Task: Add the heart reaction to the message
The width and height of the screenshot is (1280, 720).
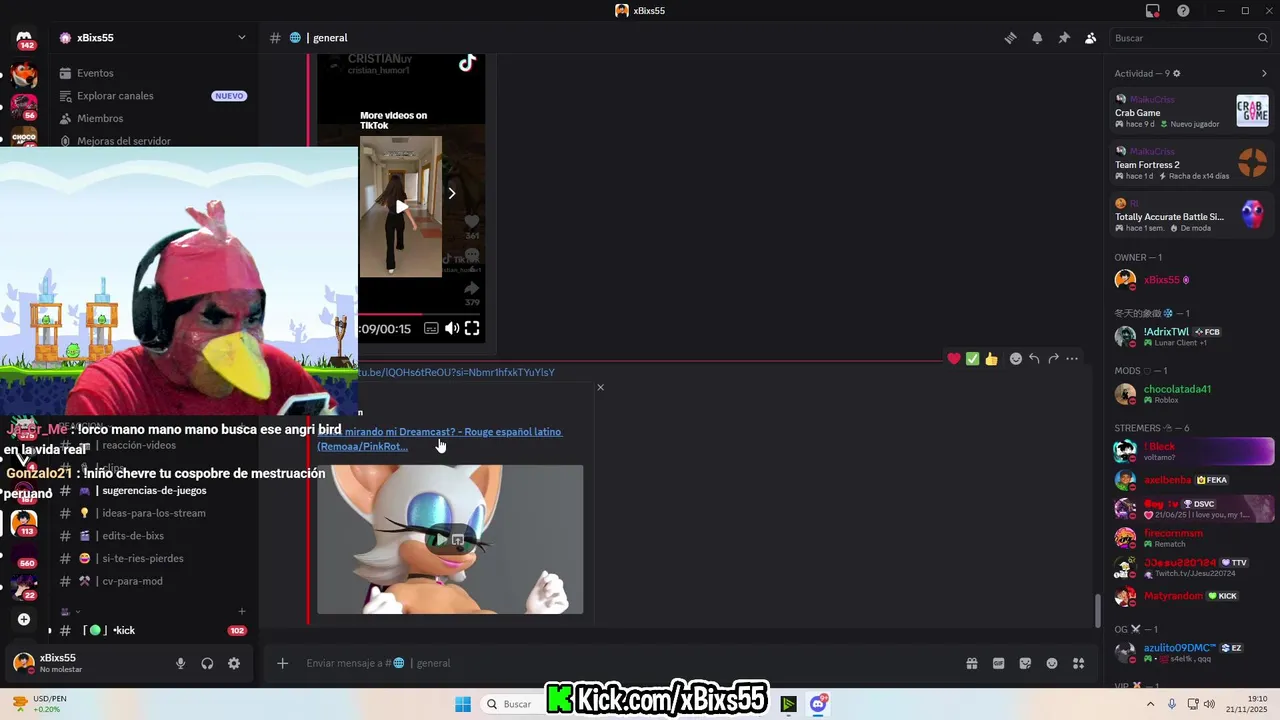Action: (954, 359)
